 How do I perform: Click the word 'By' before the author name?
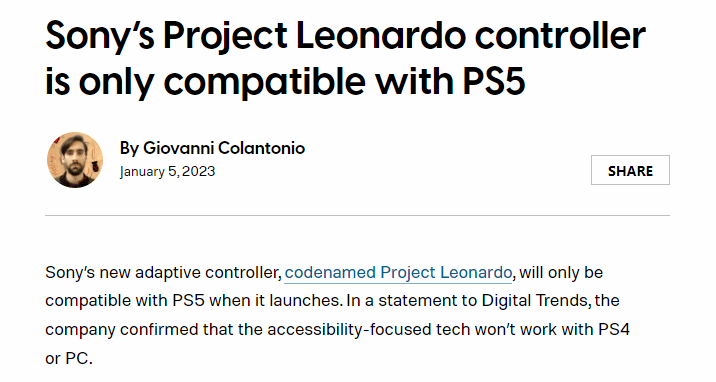pos(129,148)
